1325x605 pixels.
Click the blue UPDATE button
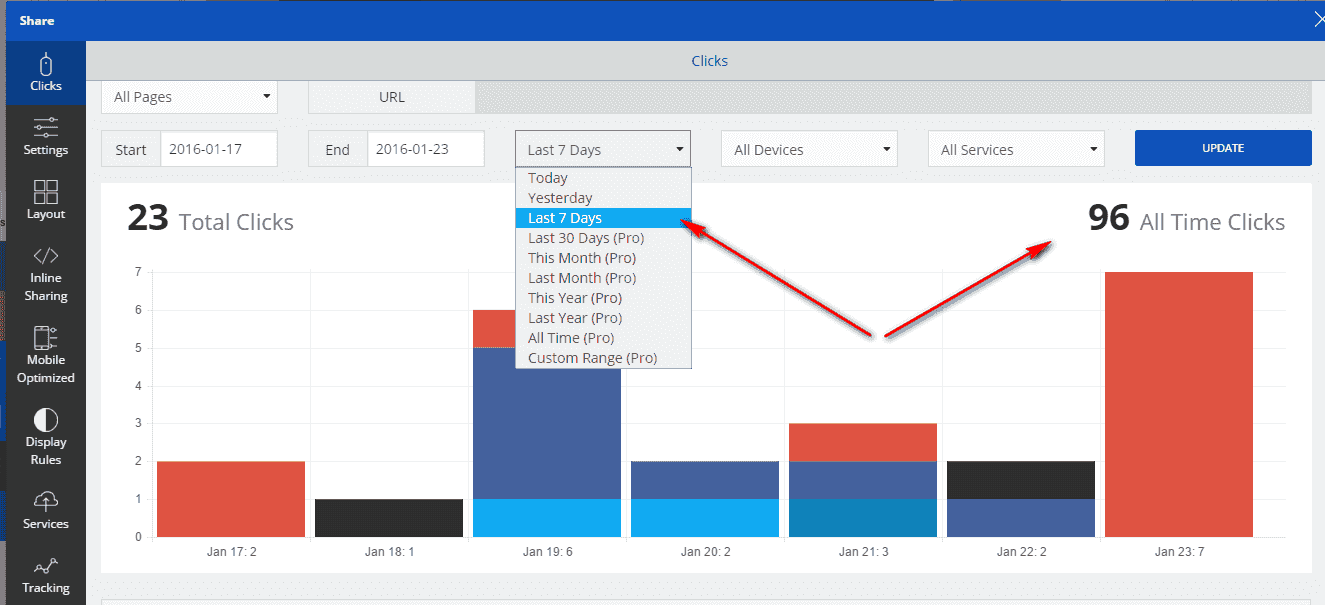(x=1222, y=148)
